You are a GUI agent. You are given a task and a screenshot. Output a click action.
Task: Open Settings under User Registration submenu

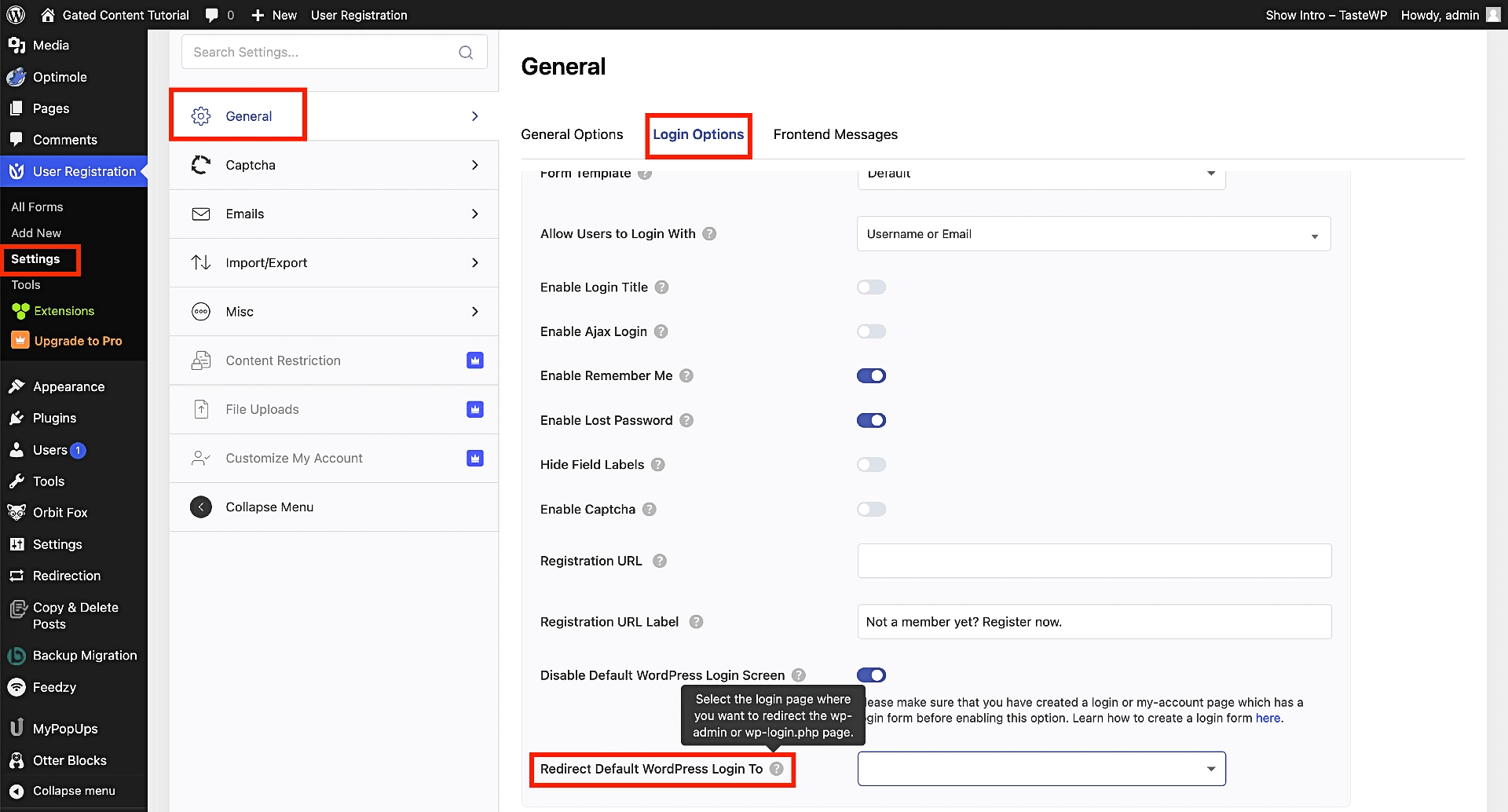point(35,259)
